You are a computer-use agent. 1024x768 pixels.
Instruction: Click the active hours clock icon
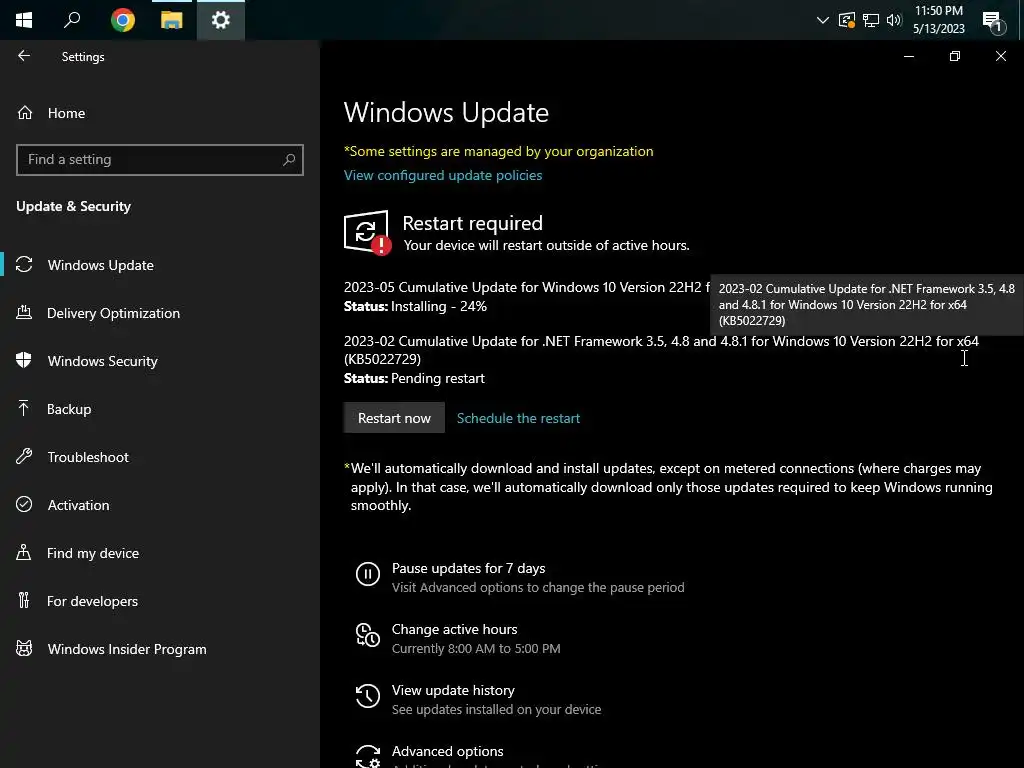(x=368, y=635)
